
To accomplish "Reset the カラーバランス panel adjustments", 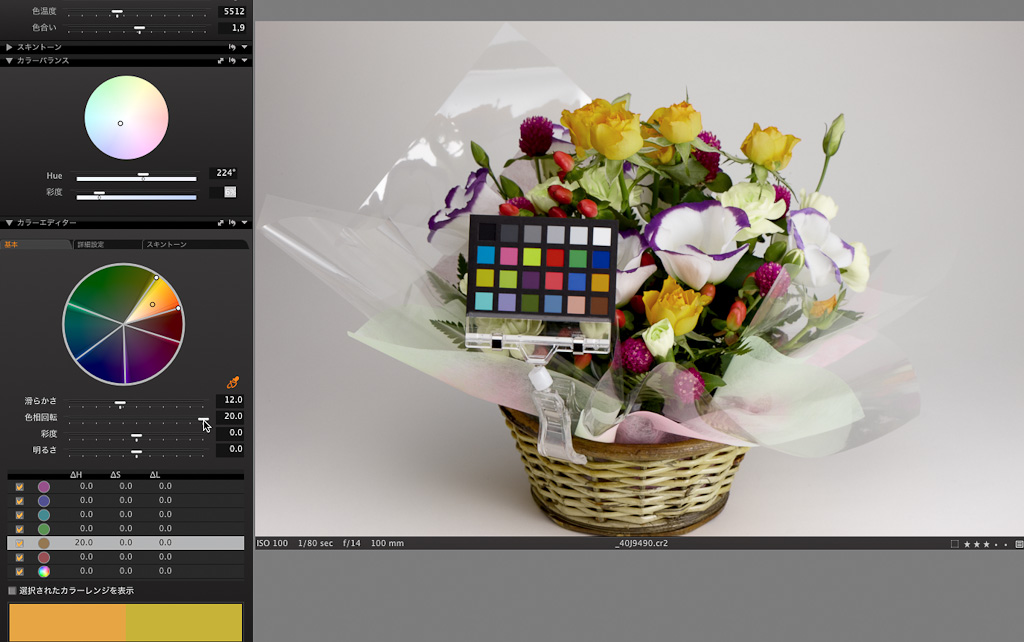I will (x=233, y=60).
